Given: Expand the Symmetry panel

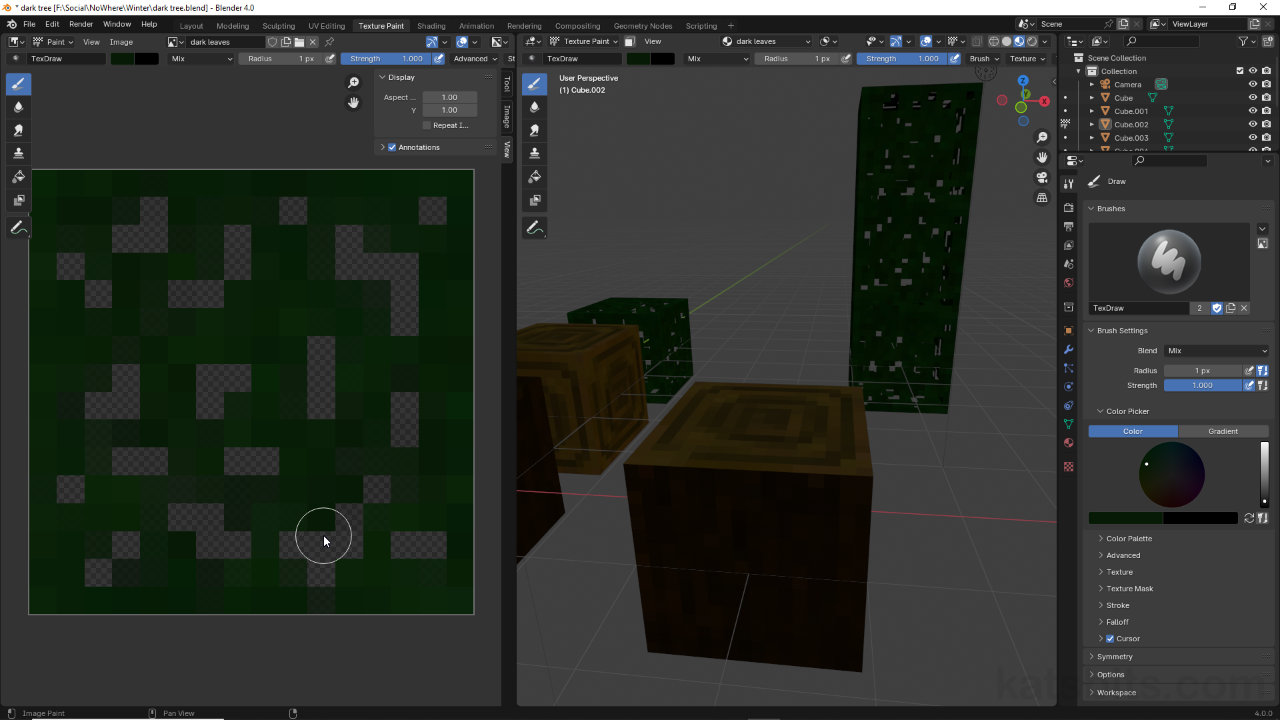Looking at the screenshot, I should 1114,656.
